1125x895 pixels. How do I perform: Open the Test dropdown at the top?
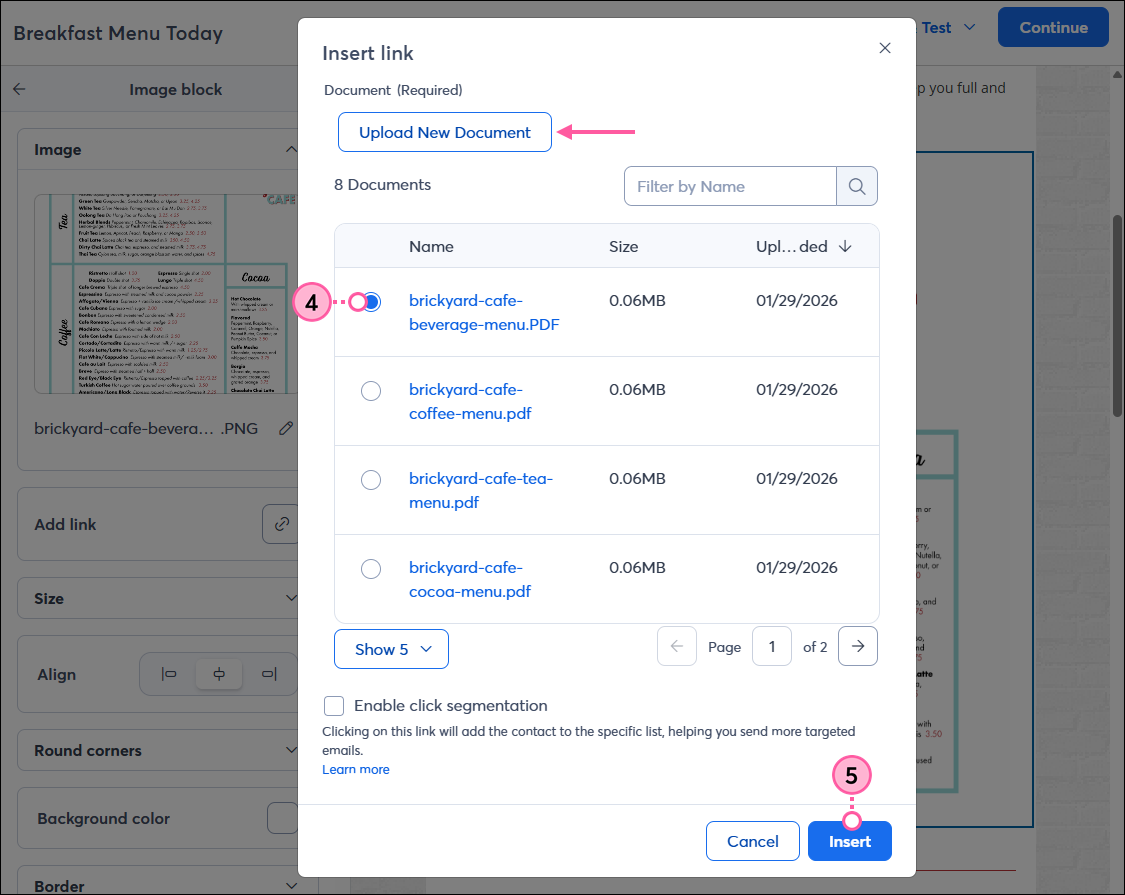click(x=944, y=27)
